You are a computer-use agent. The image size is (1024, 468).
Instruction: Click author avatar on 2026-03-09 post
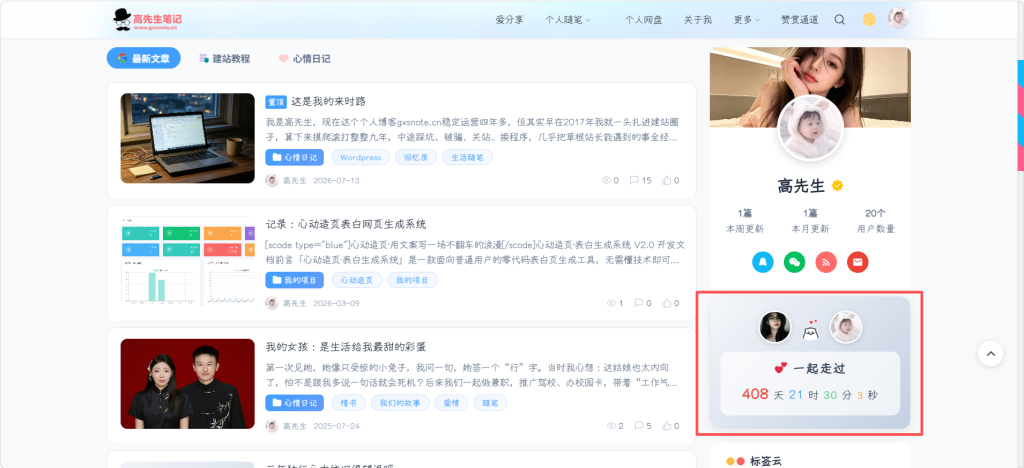point(272,304)
